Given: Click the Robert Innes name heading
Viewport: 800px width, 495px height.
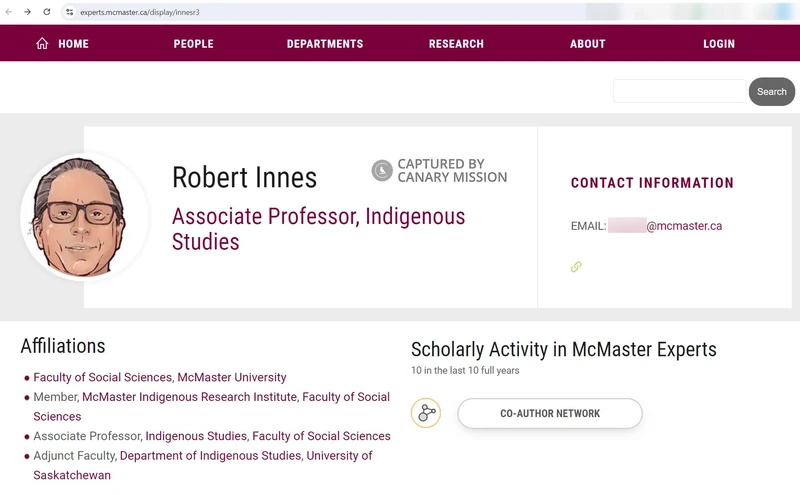Looking at the screenshot, I should click(x=244, y=177).
